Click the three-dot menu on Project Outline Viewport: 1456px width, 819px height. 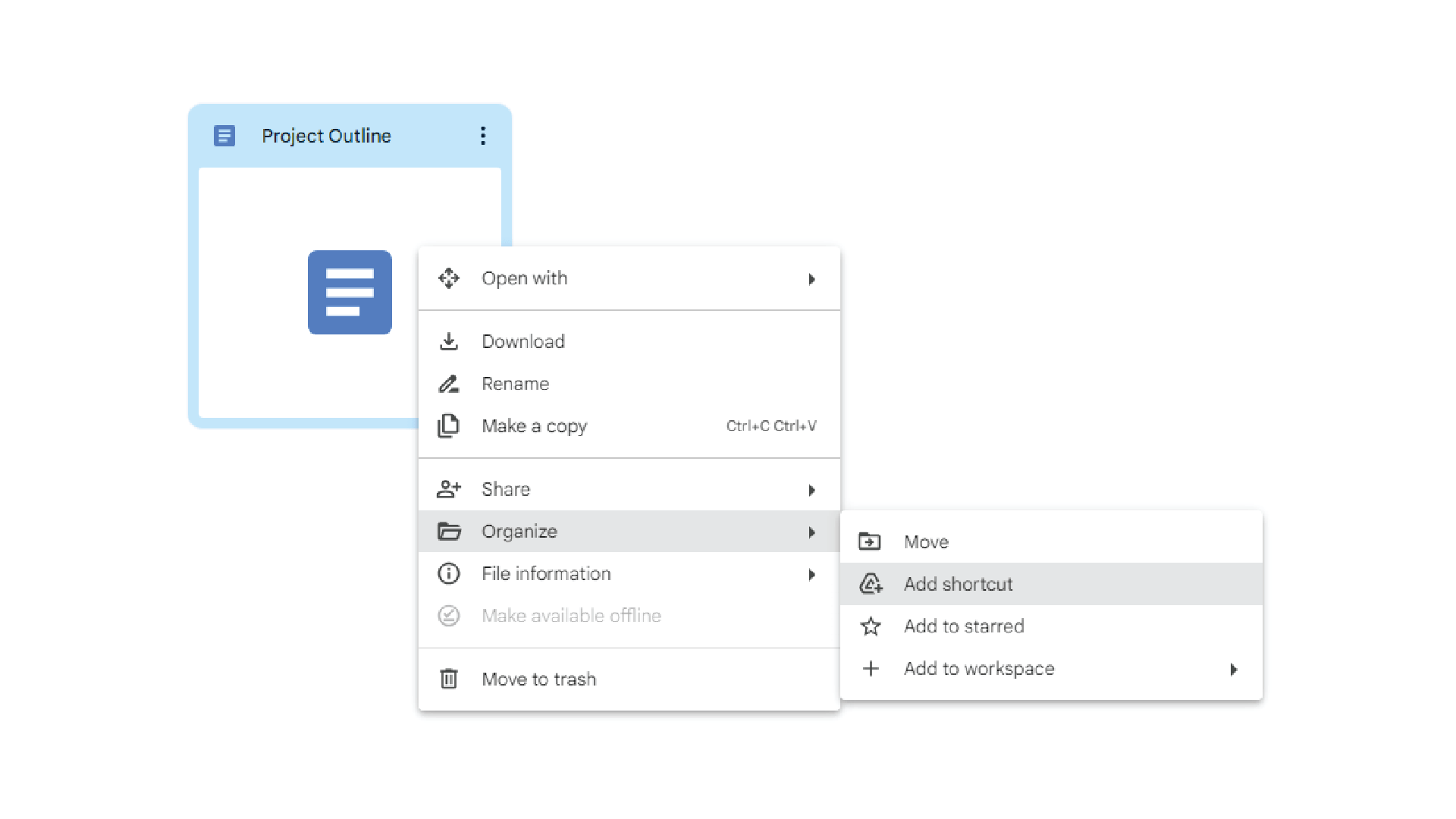482,136
